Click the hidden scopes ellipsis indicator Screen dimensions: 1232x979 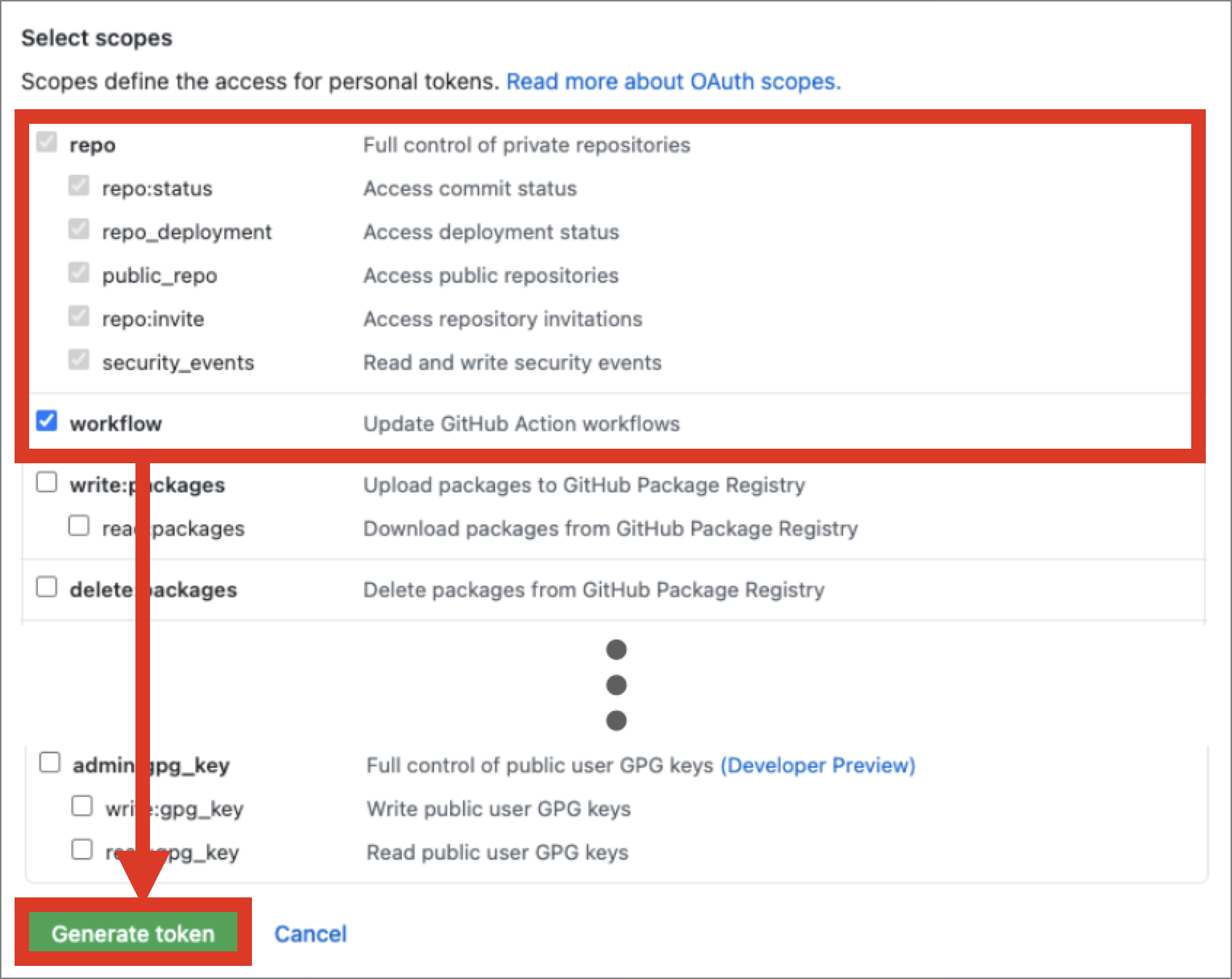[x=616, y=683]
